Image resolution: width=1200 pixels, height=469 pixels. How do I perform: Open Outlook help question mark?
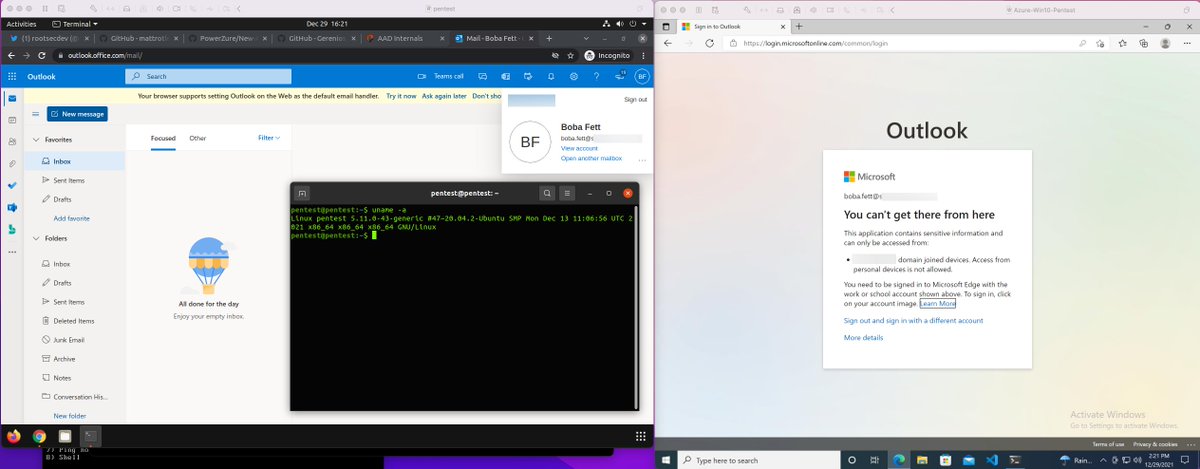[597, 76]
